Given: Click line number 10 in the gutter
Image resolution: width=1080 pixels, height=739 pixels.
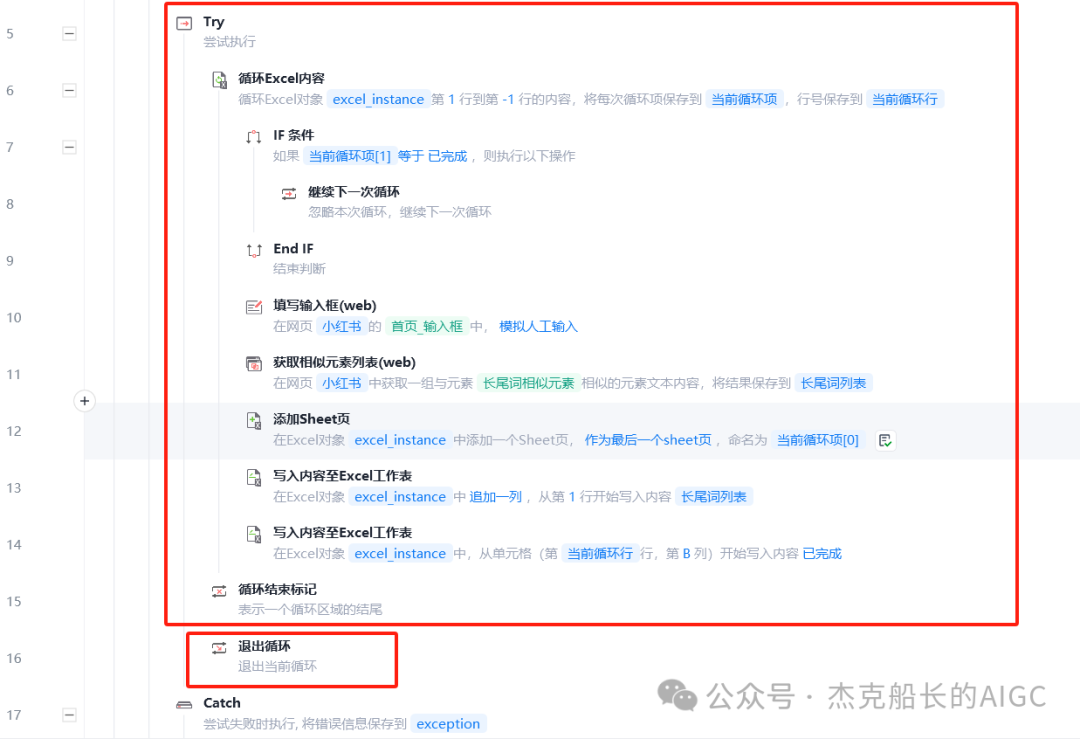Looking at the screenshot, I should click(x=14, y=318).
